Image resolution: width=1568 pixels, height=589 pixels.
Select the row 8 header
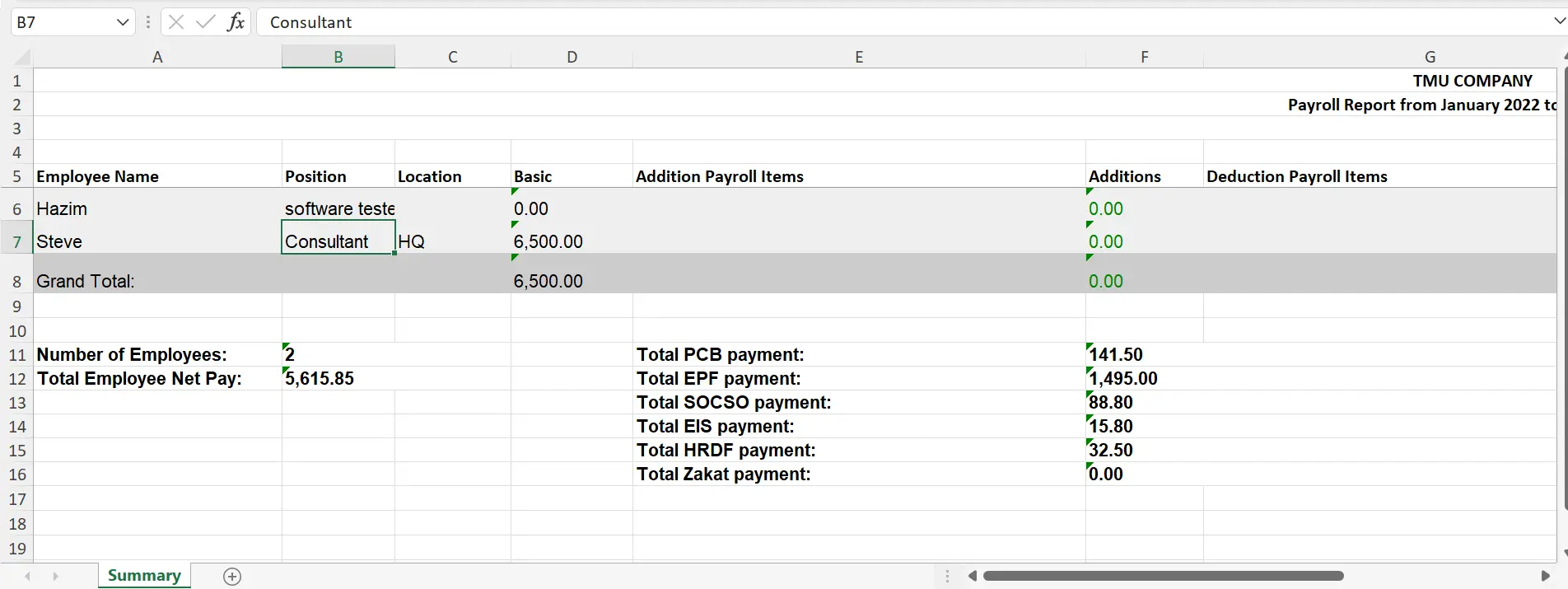[x=16, y=281]
